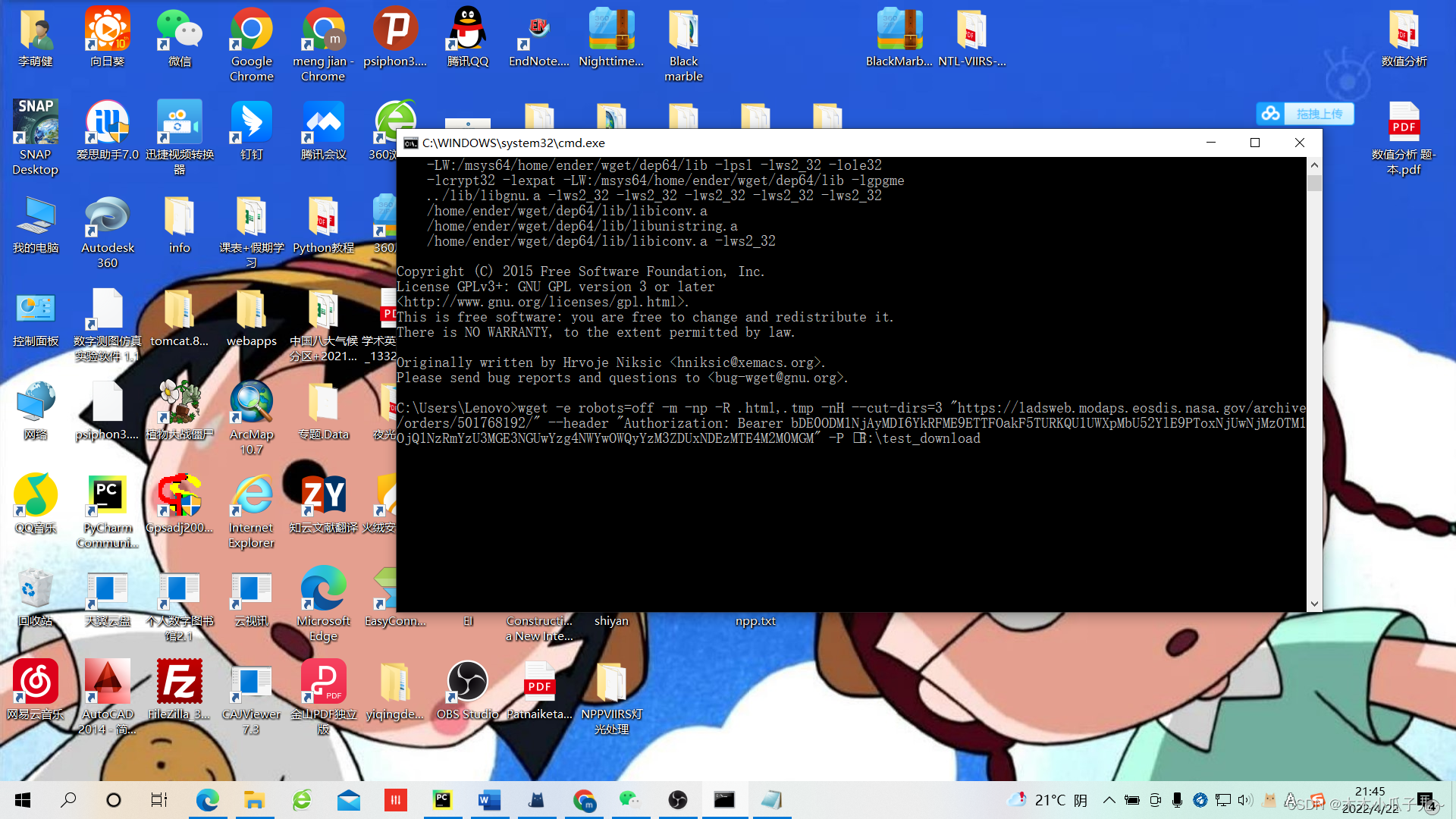The height and width of the screenshot is (819, 1456).
Task: Switch to the Word taskbar button
Action: pos(489,800)
